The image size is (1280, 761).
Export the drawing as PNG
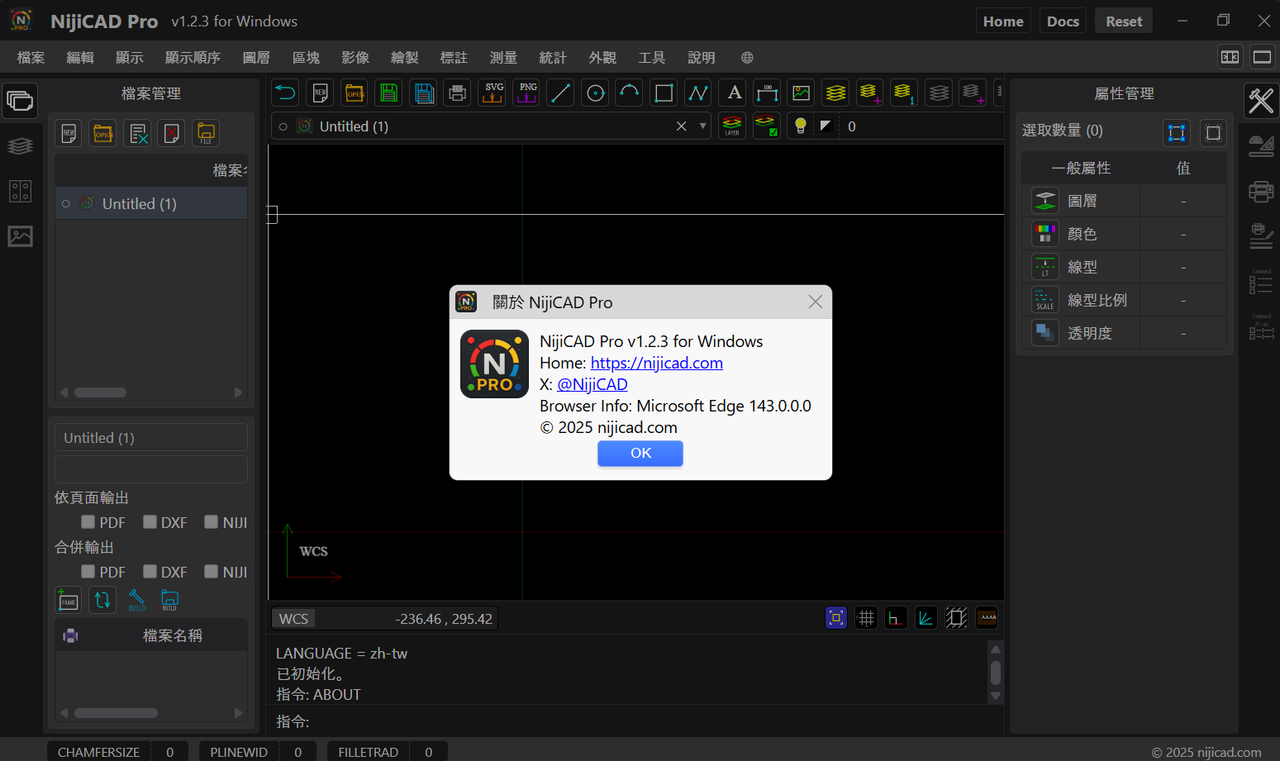(526, 92)
